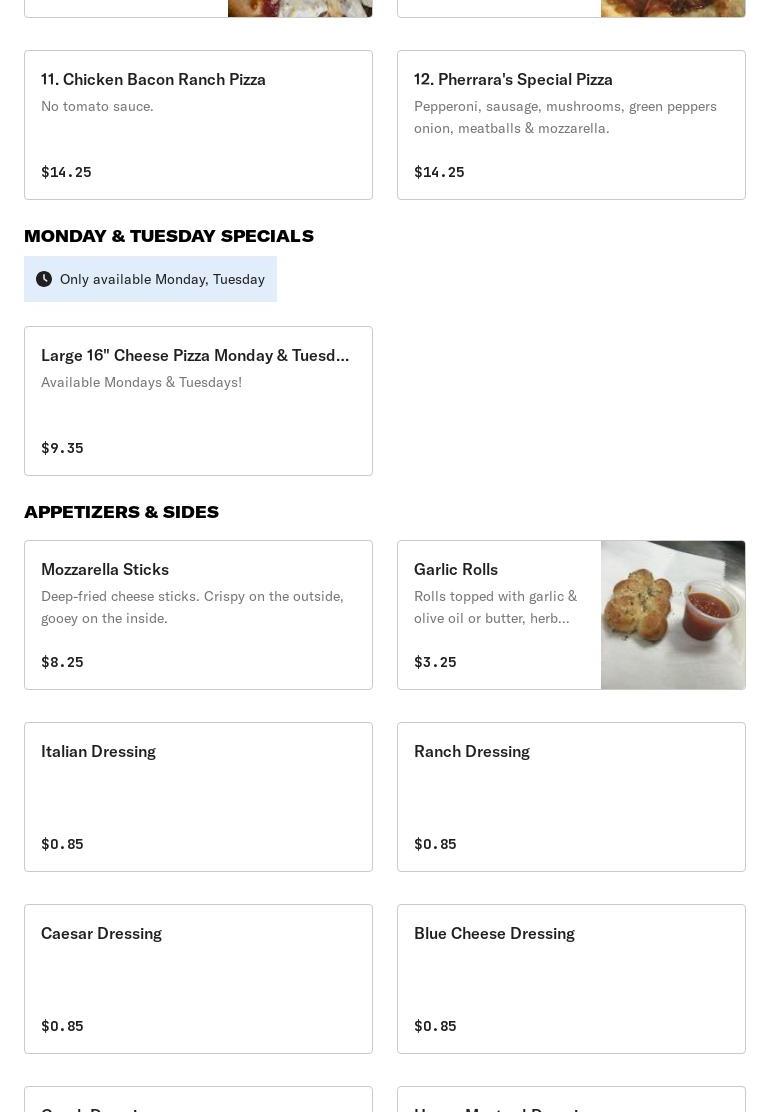Click the partially visible Honey Mustard item
Image resolution: width=770 pixels, height=1112 pixels.
570,1102
